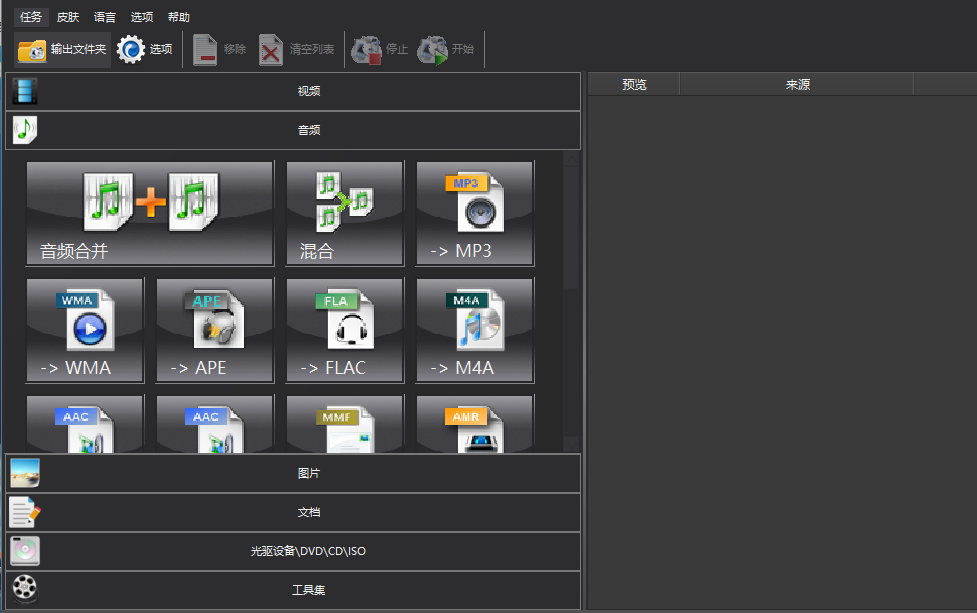The width and height of the screenshot is (977, 613).
Task: Select the -> APE conversion icon
Action: point(214,330)
